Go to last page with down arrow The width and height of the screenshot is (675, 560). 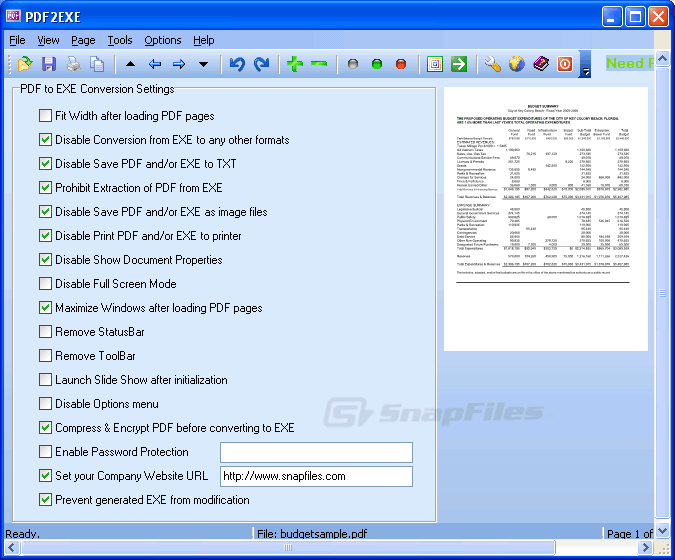tap(203, 65)
